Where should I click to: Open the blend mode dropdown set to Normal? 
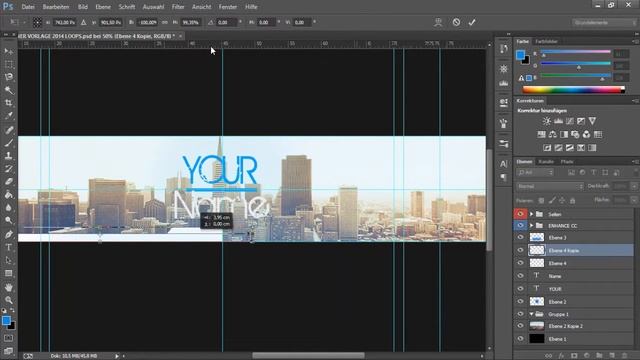pos(550,187)
